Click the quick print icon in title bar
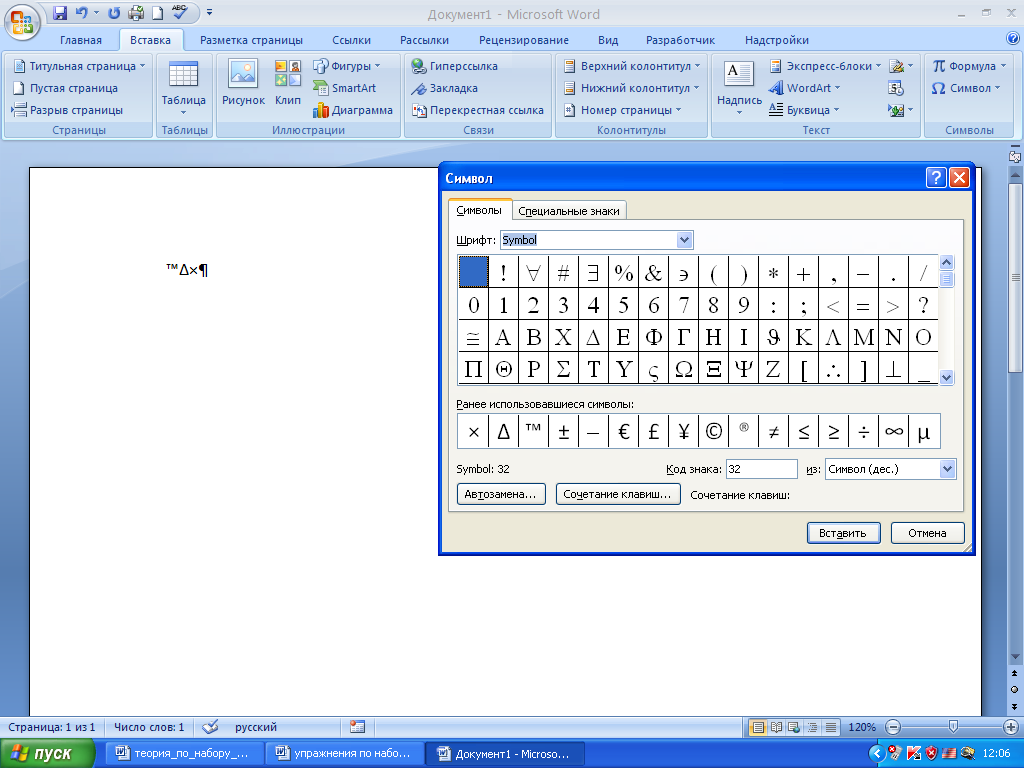The width and height of the screenshot is (1024, 768). [136, 12]
